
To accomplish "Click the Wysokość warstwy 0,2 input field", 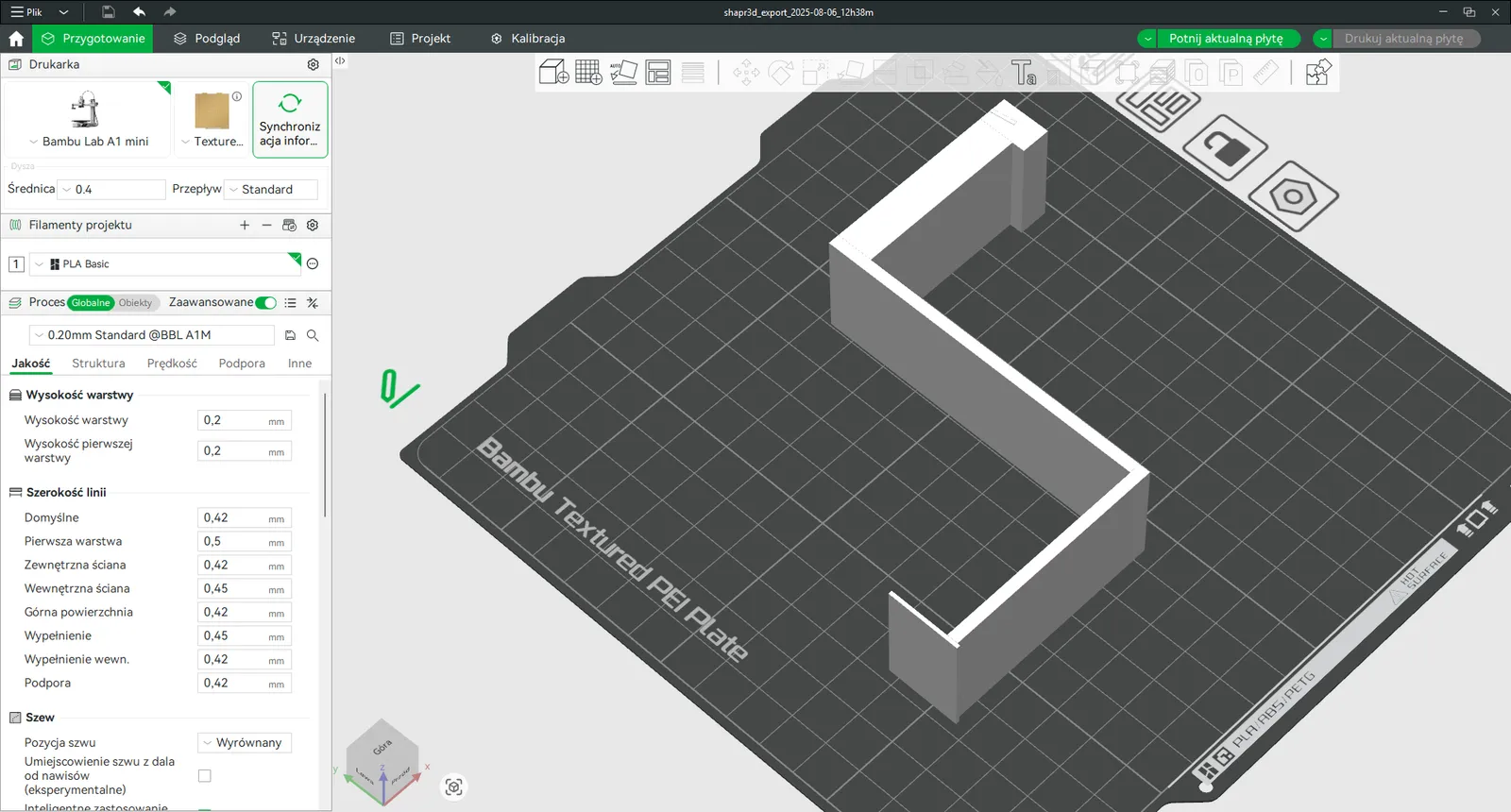I will coord(245,421).
